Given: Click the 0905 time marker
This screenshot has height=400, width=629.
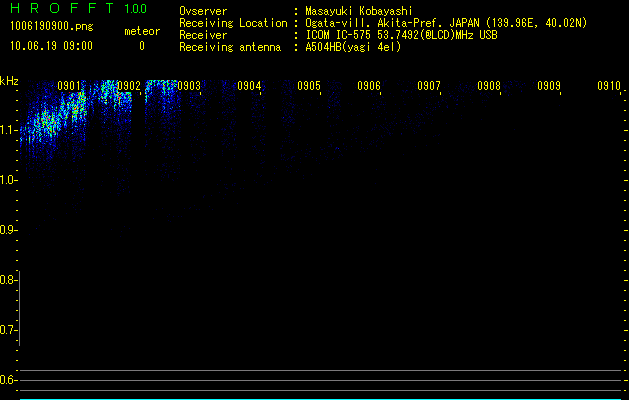Looking at the screenshot, I should tap(309, 86).
